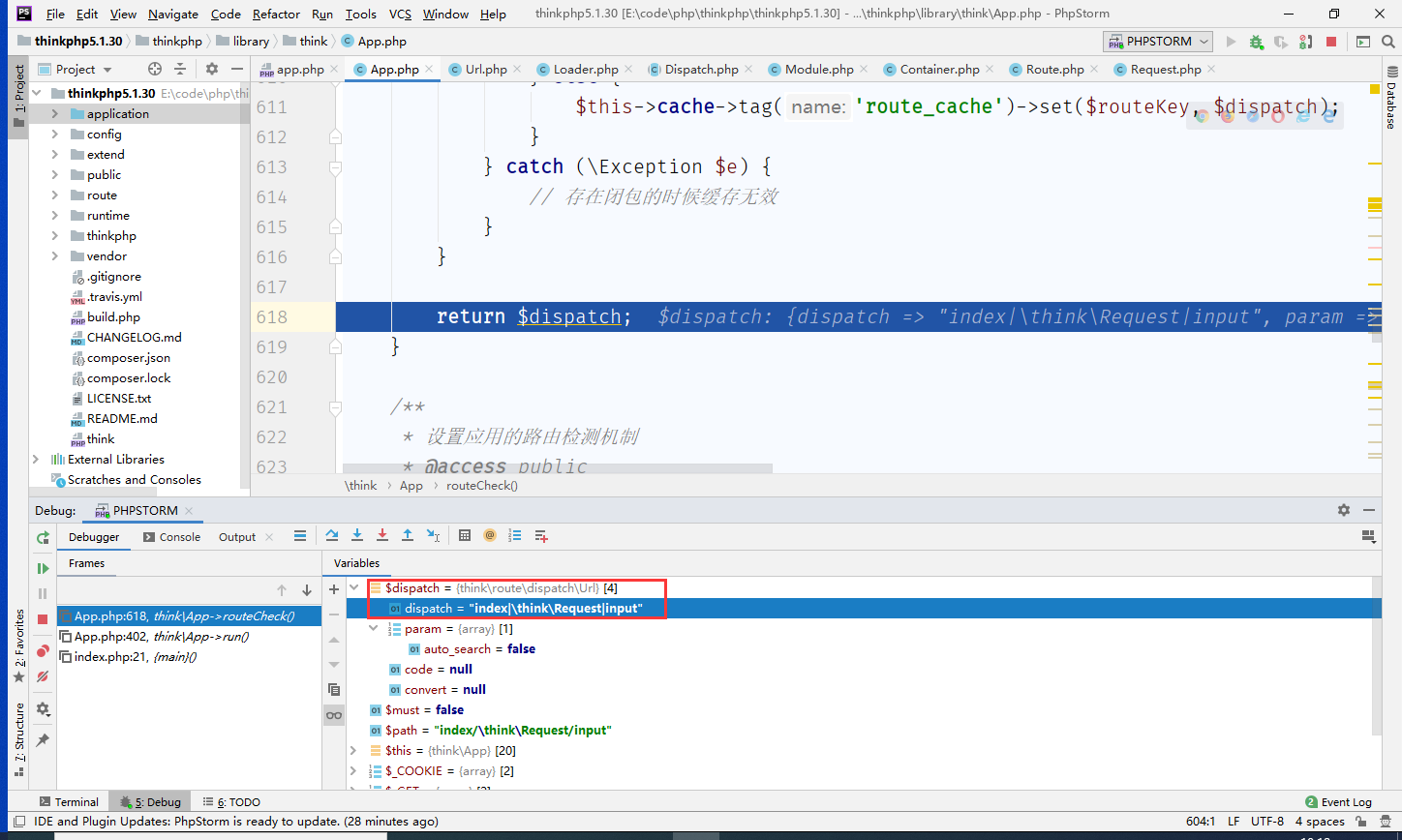This screenshot has height=840, width=1402.
Task: Toggle sort values icon in debugger toolbar
Action: coord(515,535)
